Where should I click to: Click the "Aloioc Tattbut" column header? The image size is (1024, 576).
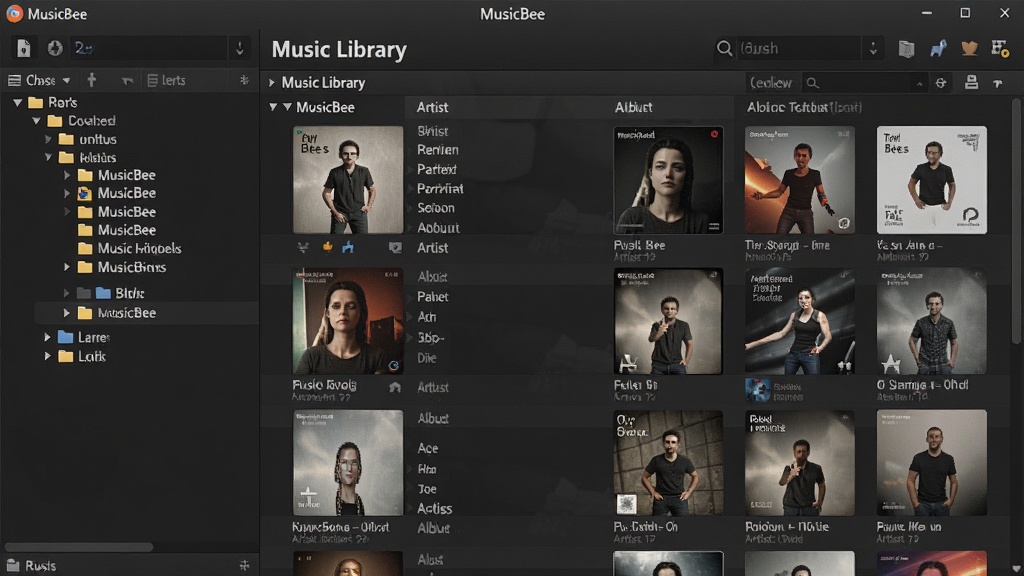click(x=804, y=107)
